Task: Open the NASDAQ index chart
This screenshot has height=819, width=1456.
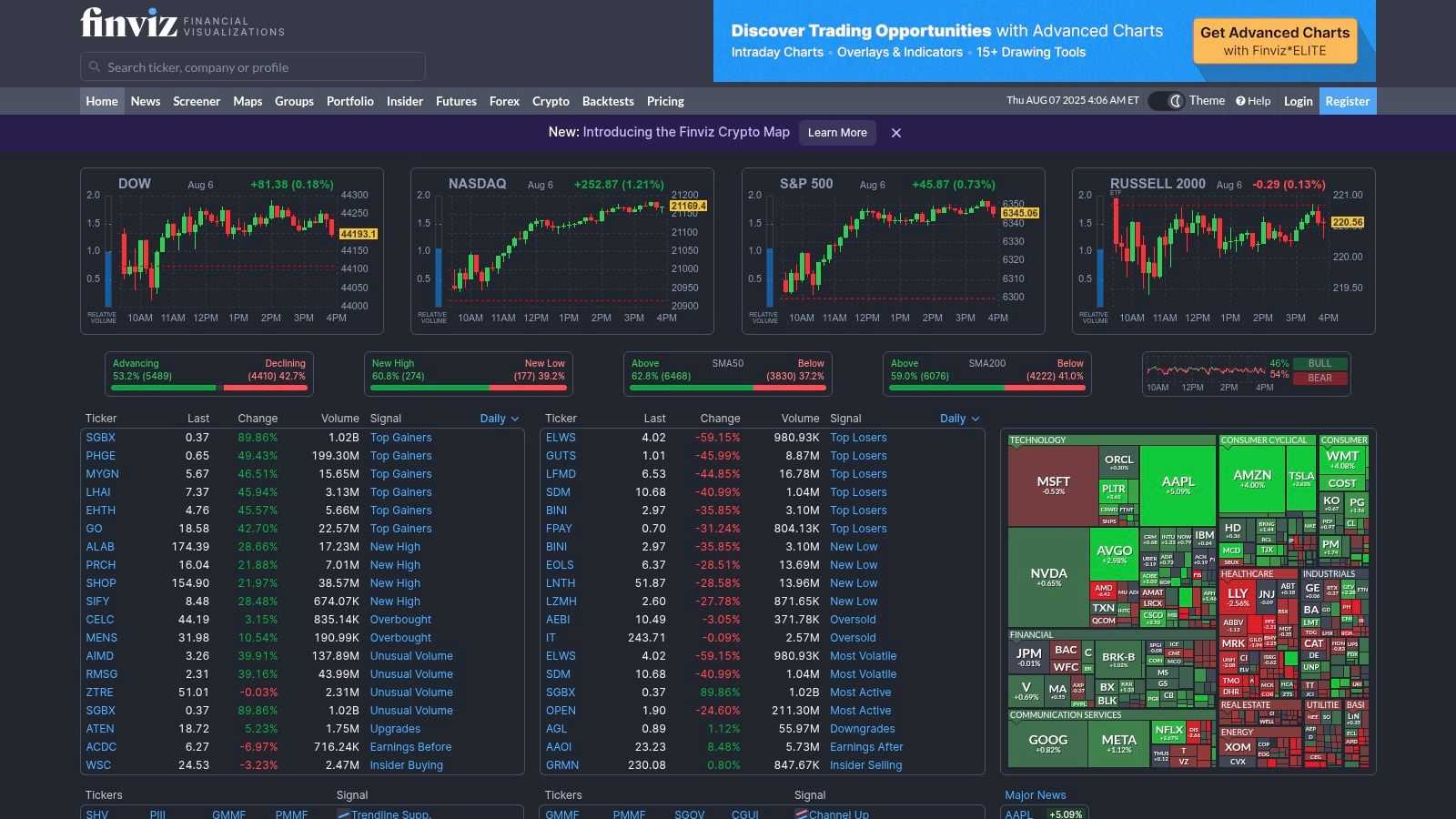Action: coord(562,251)
